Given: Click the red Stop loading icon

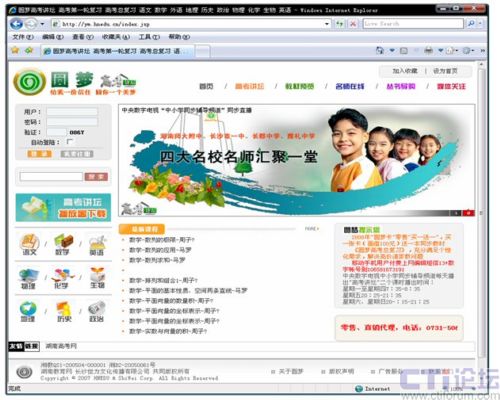Looking at the screenshot, I should 353,24.
